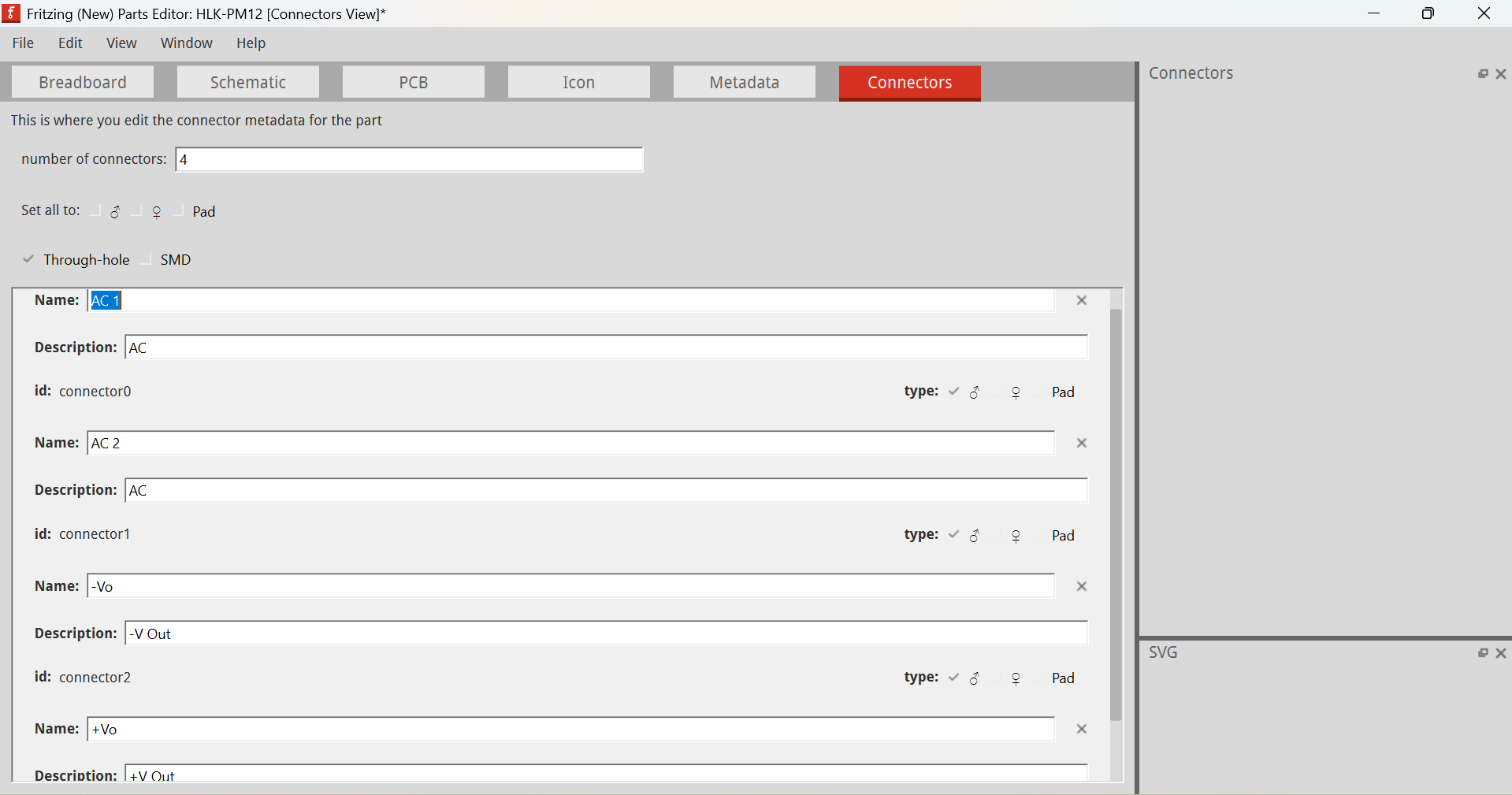Edit connector1 description field
The width and height of the screenshot is (1512, 795).
pos(607,490)
